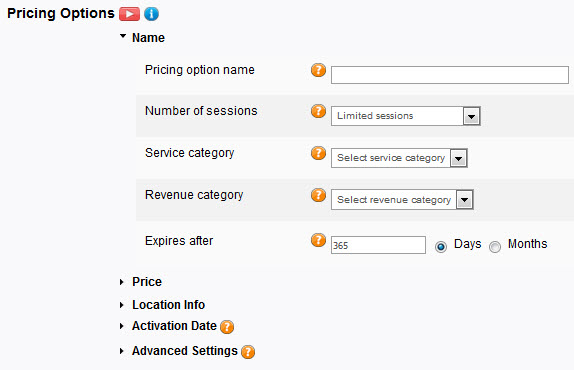
Task: Open the Advanced Settings help icon
Action: pos(248,352)
